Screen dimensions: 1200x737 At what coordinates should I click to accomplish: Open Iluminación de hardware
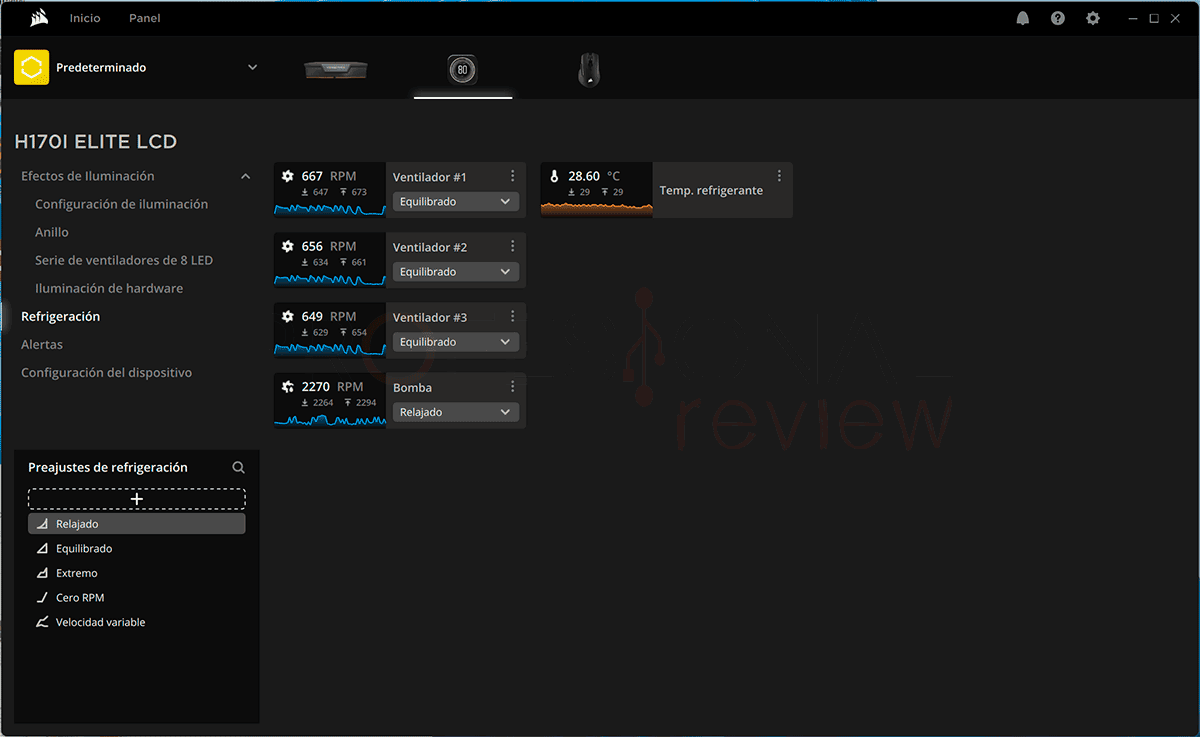(109, 288)
